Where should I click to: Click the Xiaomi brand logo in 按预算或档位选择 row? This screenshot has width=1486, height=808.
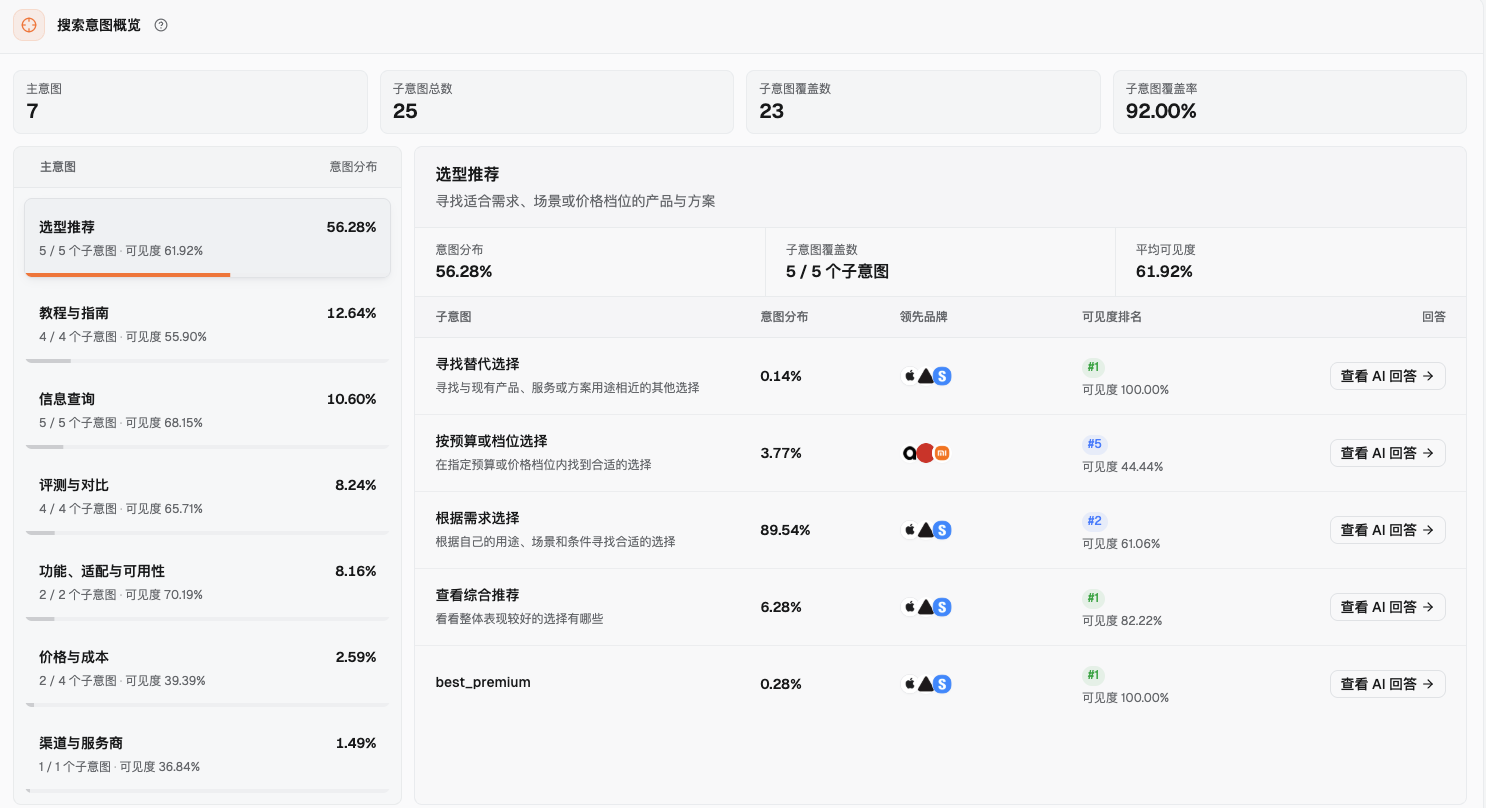coord(942,453)
